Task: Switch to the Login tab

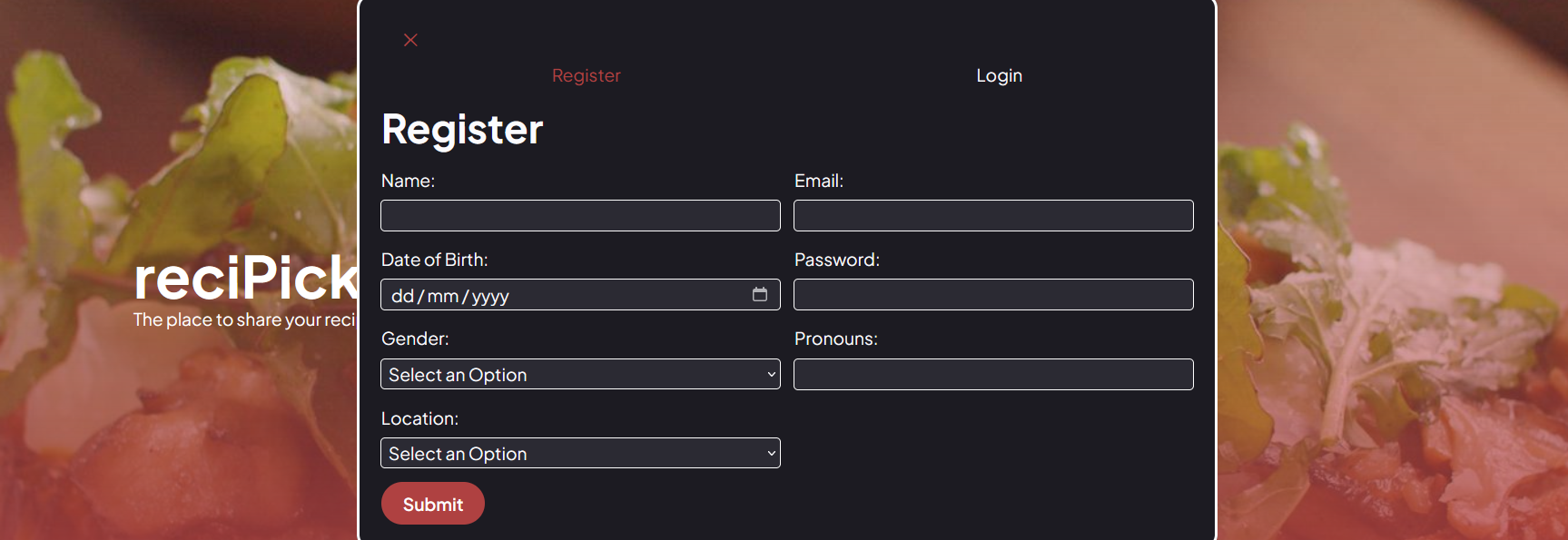Action: tap(999, 75)
